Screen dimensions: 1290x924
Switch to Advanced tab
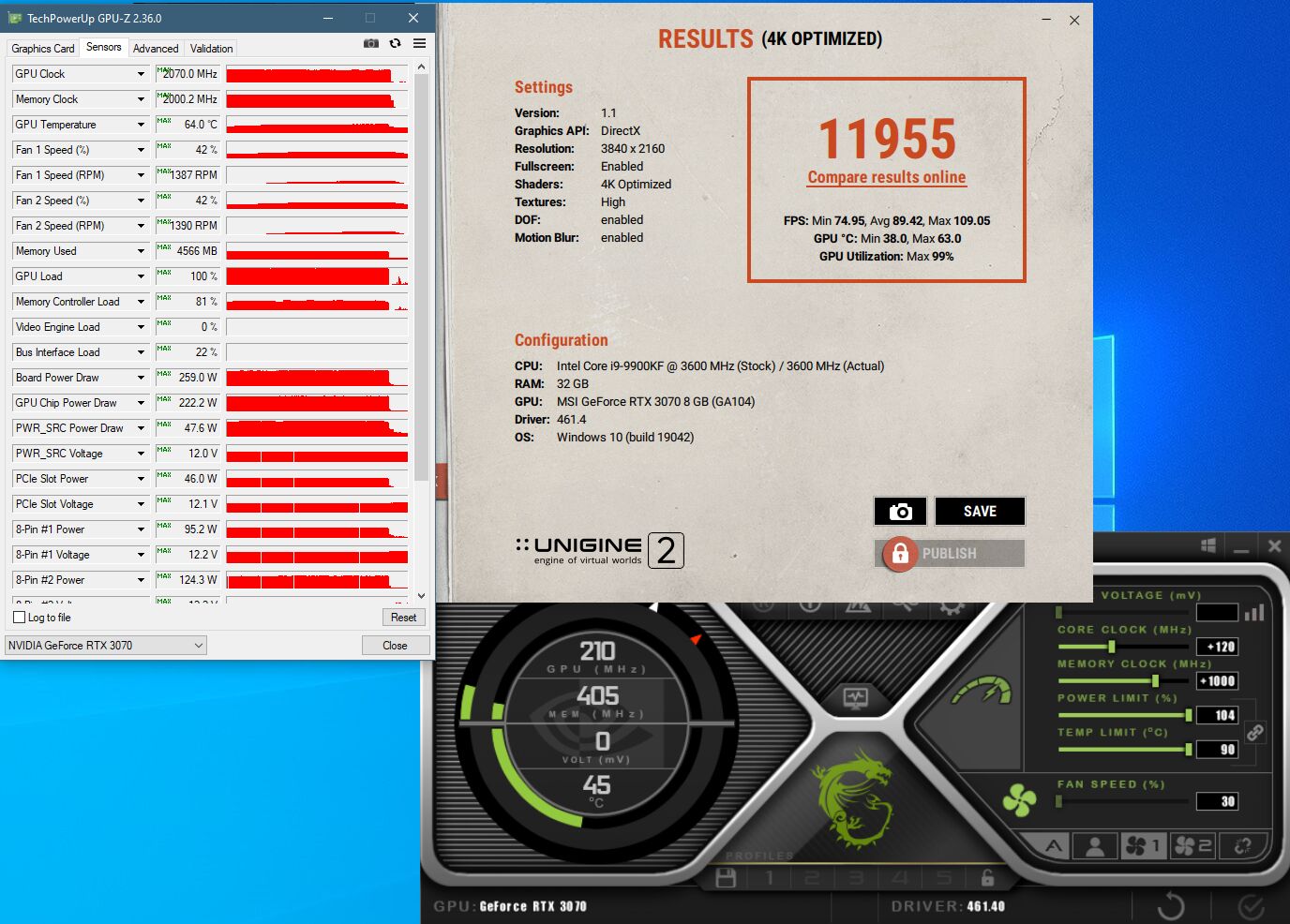(156, 49)
